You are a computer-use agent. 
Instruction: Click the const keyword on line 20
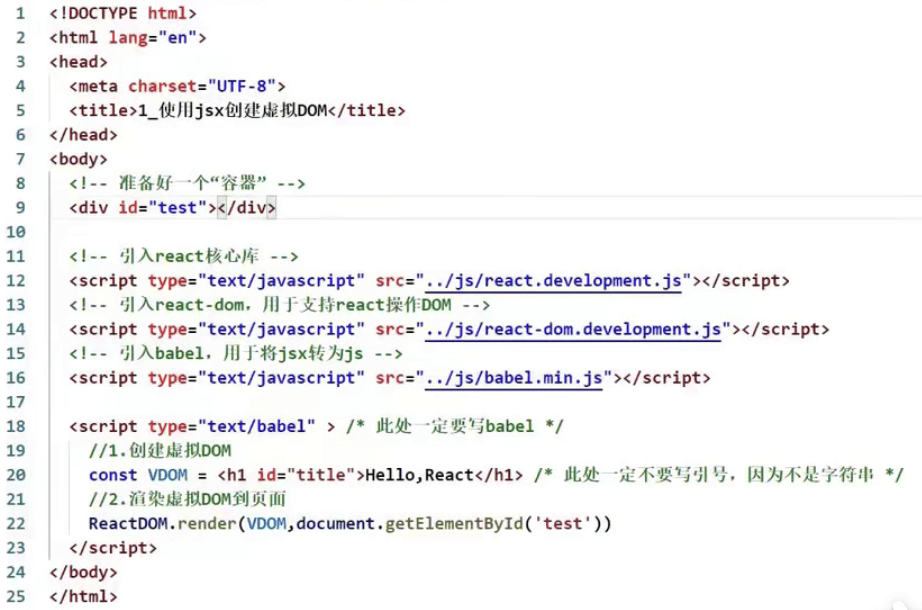113,475
